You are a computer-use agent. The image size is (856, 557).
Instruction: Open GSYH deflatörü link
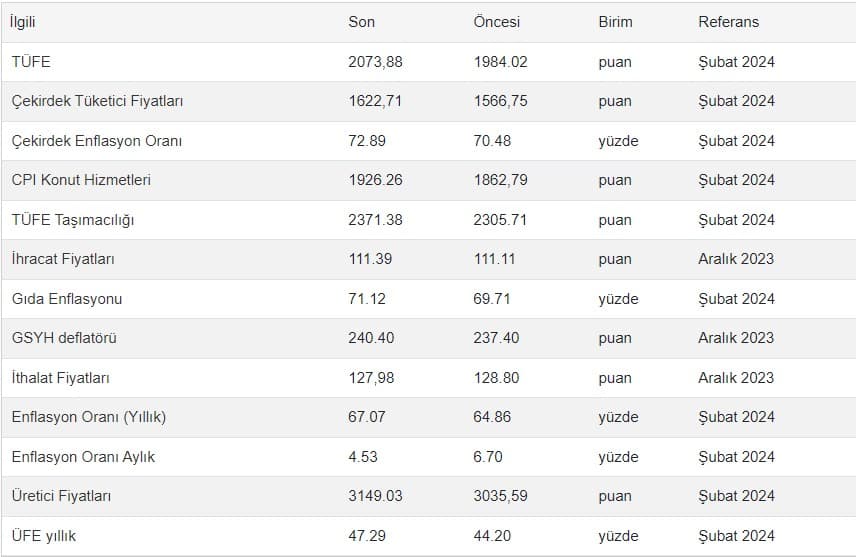64,338
